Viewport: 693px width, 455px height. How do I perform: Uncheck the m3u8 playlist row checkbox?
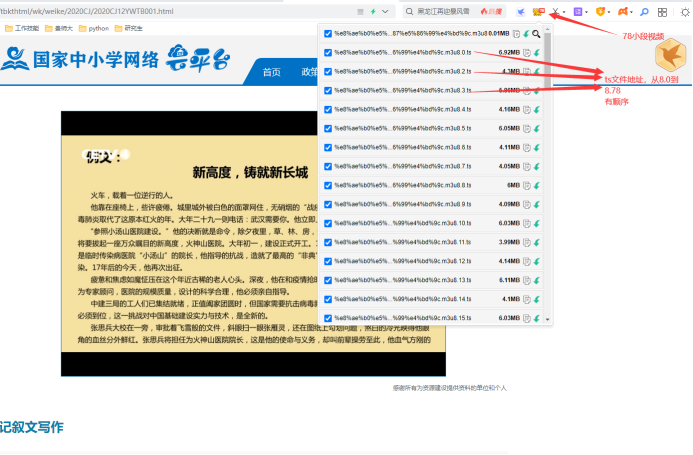(328, 34)
